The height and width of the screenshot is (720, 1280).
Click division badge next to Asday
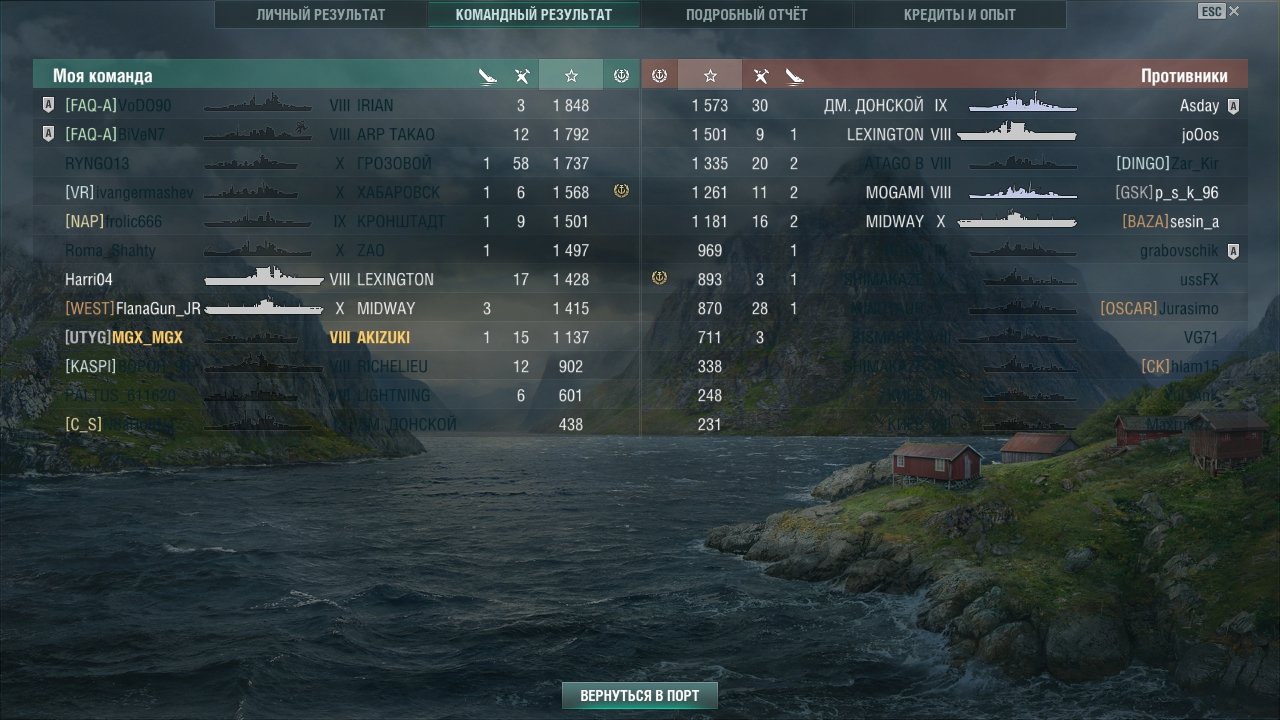click(x=1233, y=106)
